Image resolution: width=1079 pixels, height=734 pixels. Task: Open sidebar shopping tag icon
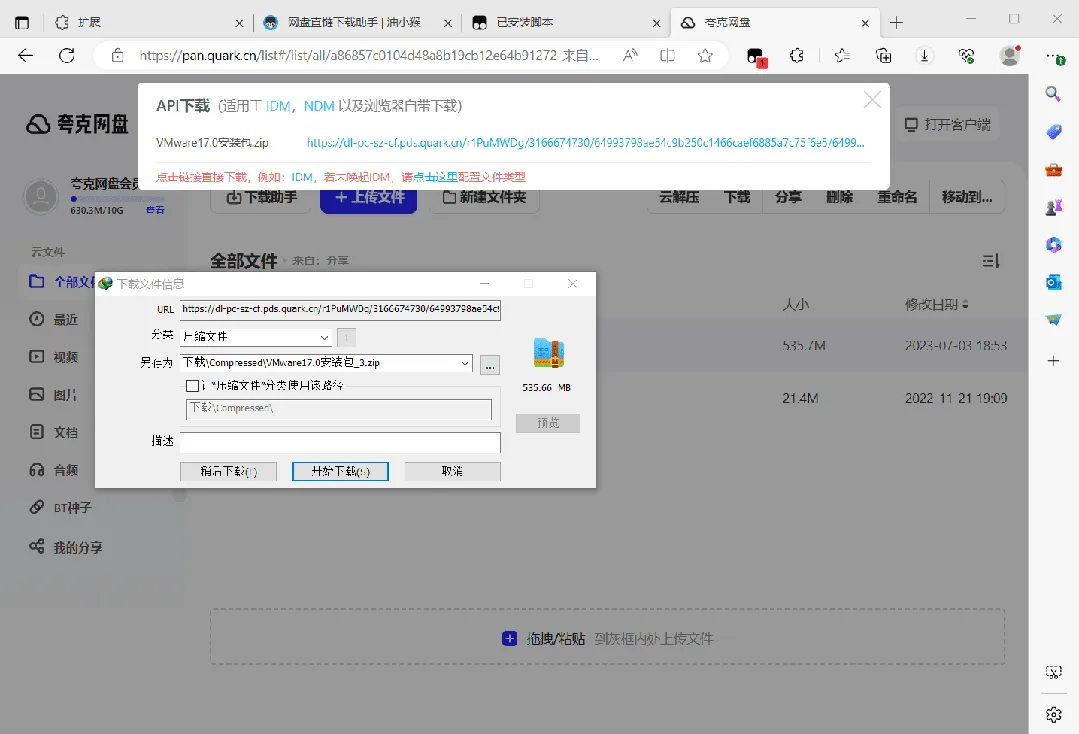pyautogui.click(x=1053, y=131)
